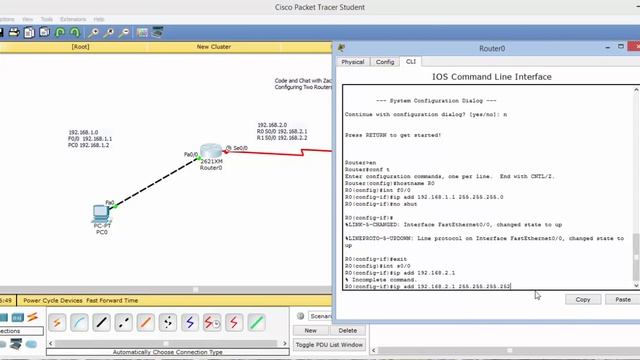This screenshot has width=640, height=360.
Task: Select the blue Coaxial cable
Action: tap(190, 322)
